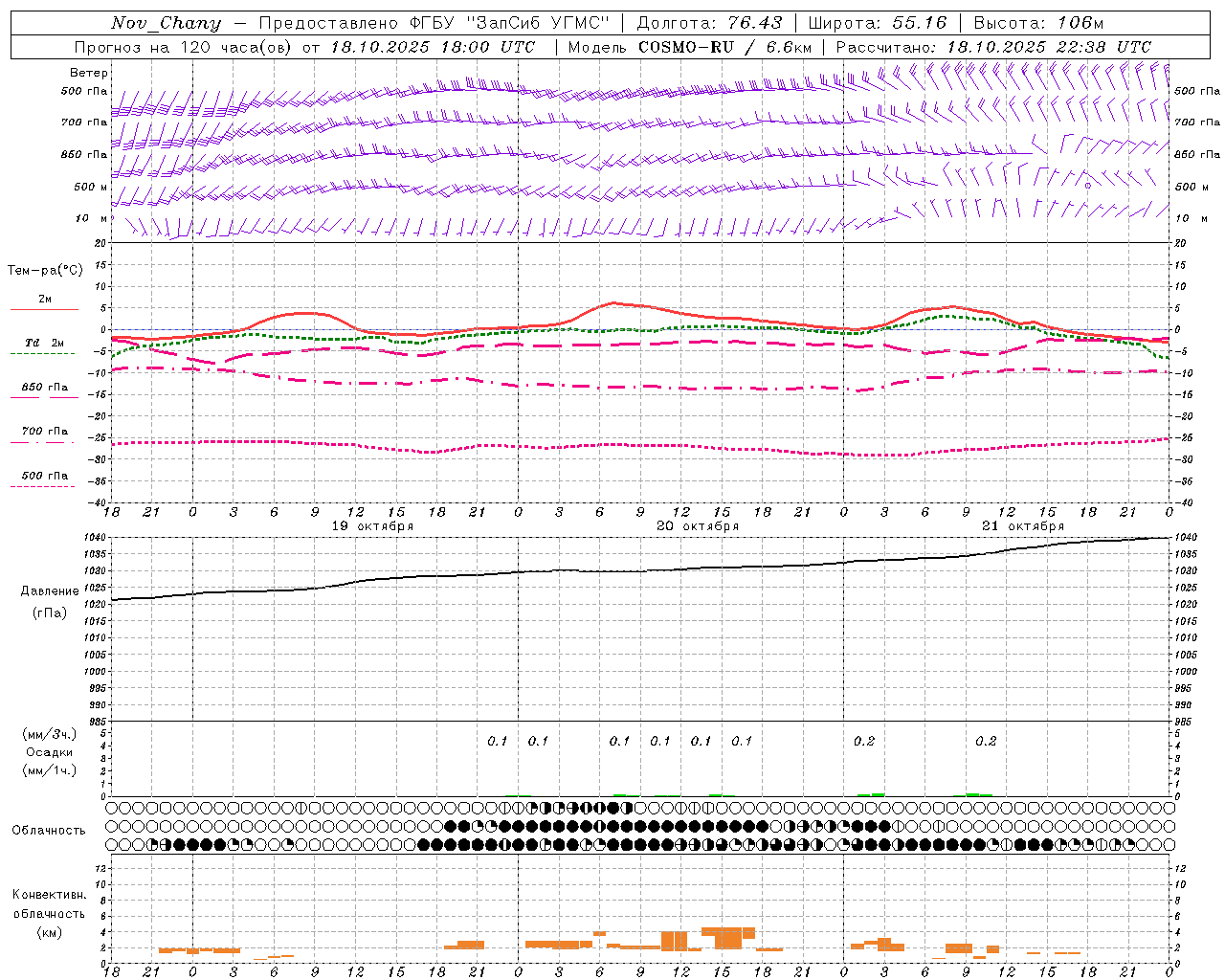Select the 'Долгота: 76.43' longitude text

pos(709,23)
